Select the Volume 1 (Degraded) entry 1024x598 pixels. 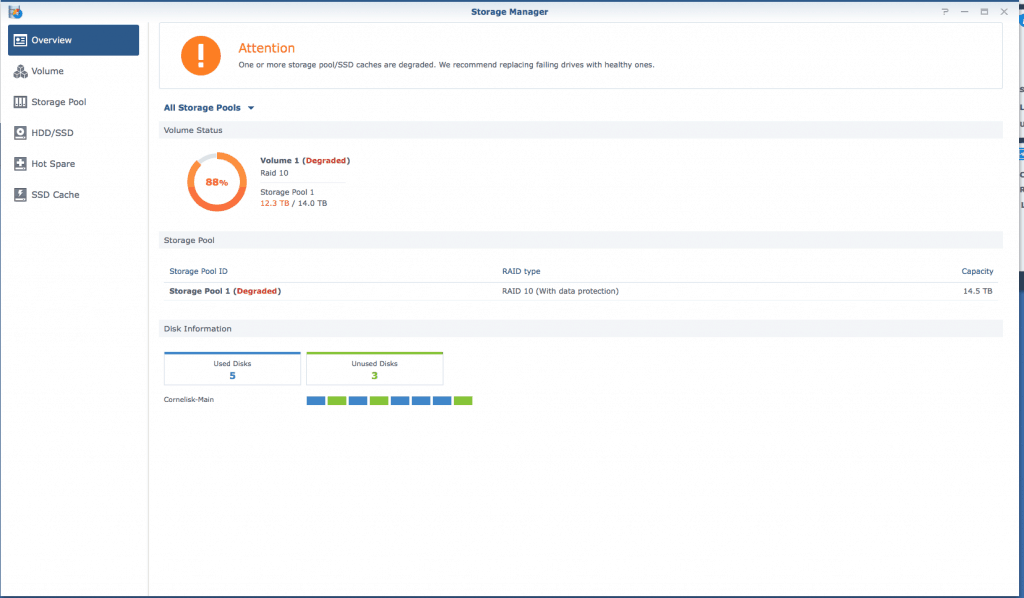pyautogui.click(x=305, y=160)
